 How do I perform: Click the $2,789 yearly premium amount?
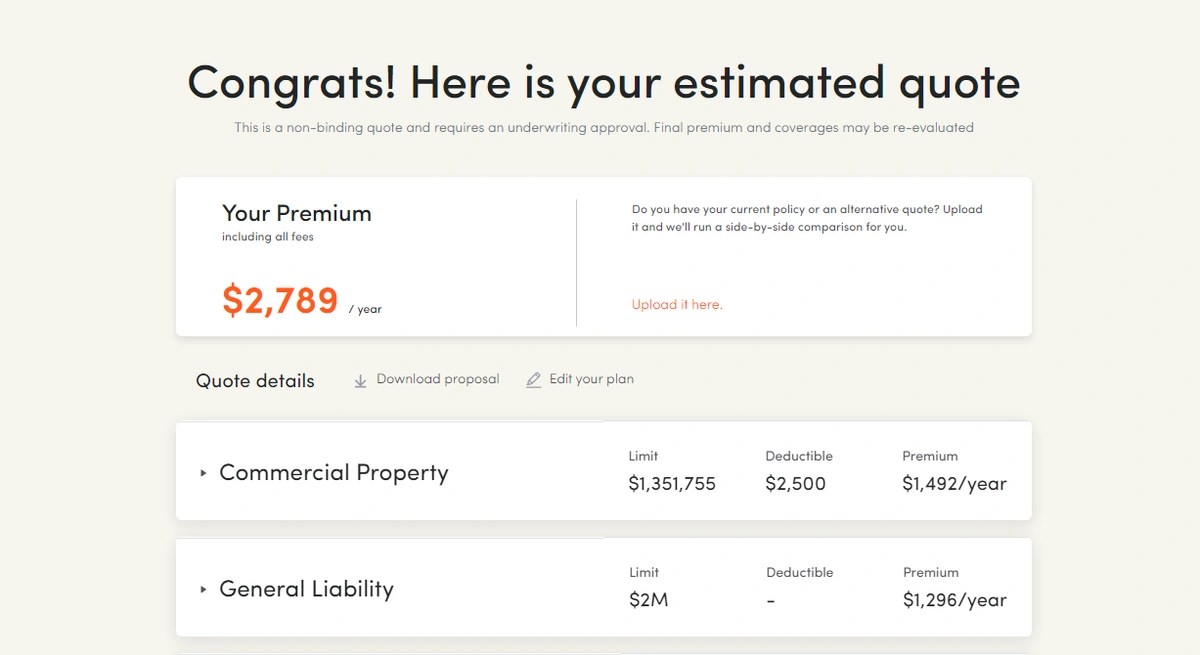pyautogui.click(x=280, y=300)
